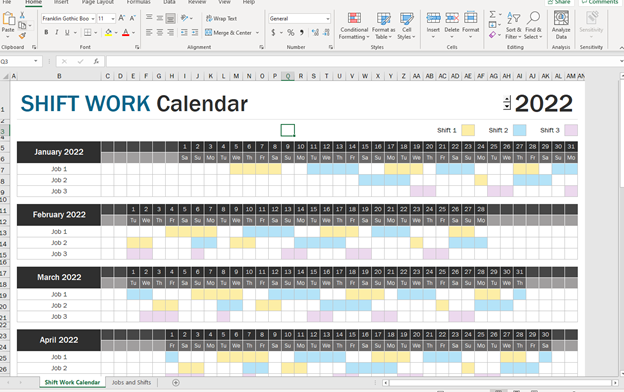Viewport: 624px width, 392px height.
Task: Toggle Wrap Text on
Action: click(221, 18)
